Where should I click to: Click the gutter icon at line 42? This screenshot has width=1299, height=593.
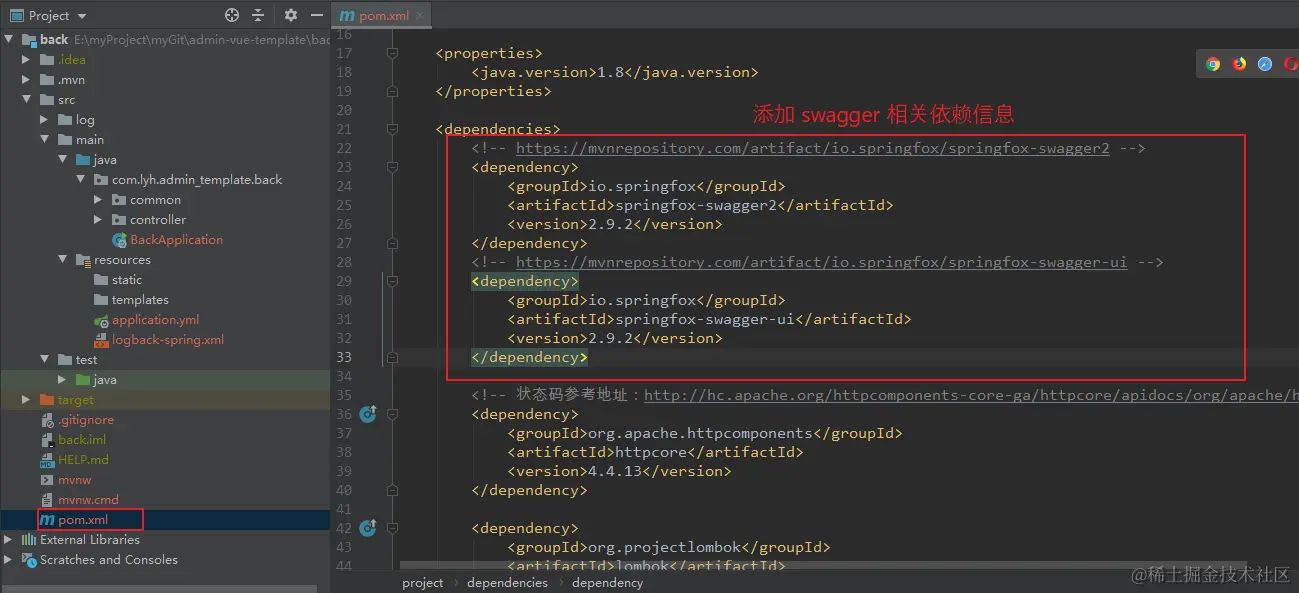tap(367, 527)
